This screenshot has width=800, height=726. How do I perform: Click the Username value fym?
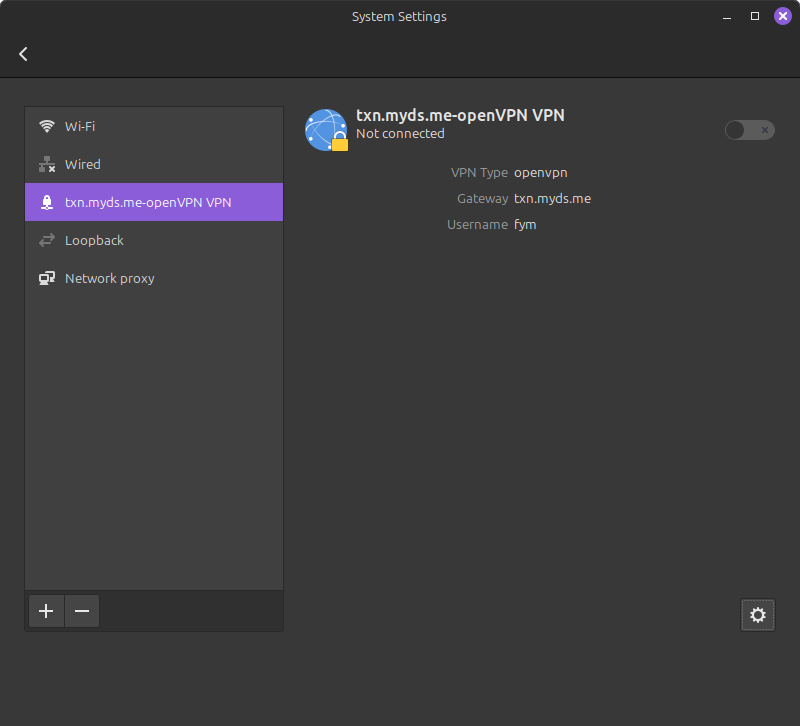click(525, 224)
